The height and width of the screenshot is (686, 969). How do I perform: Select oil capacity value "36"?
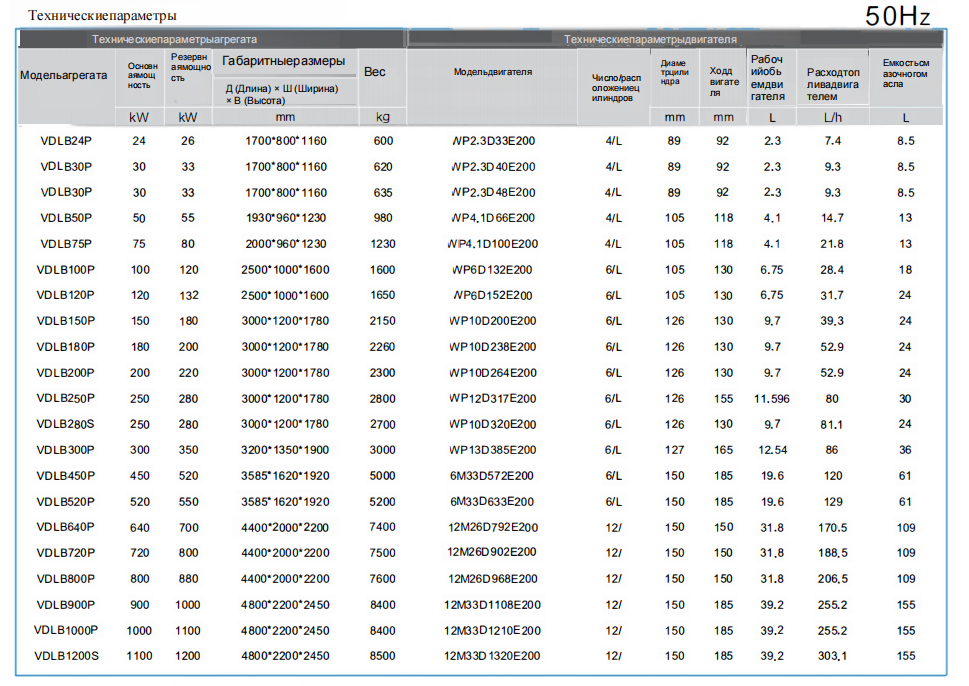905,451
